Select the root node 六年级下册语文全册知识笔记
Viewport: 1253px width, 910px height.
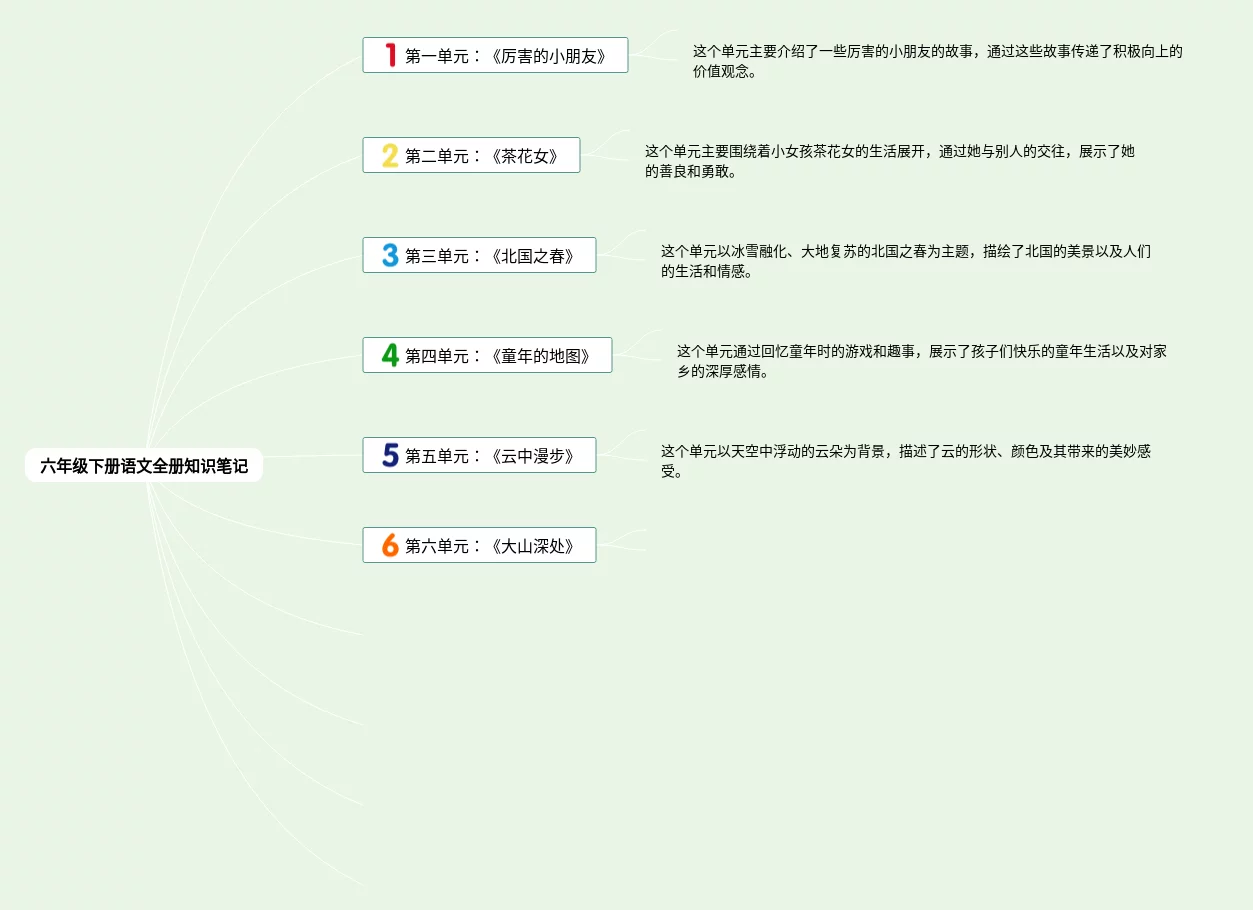(144, 465)
